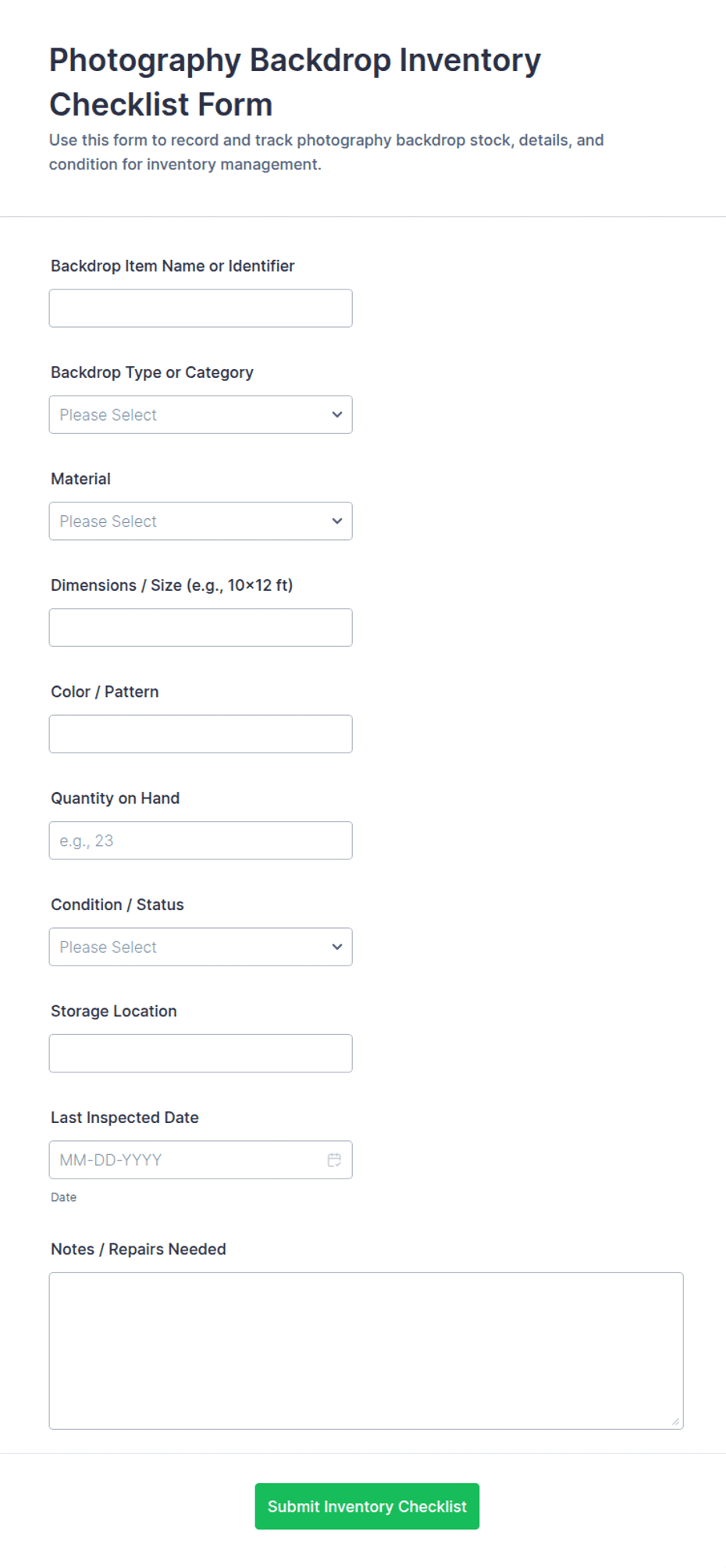Click the Last Inspected Date label

(x=125, y=1118)
